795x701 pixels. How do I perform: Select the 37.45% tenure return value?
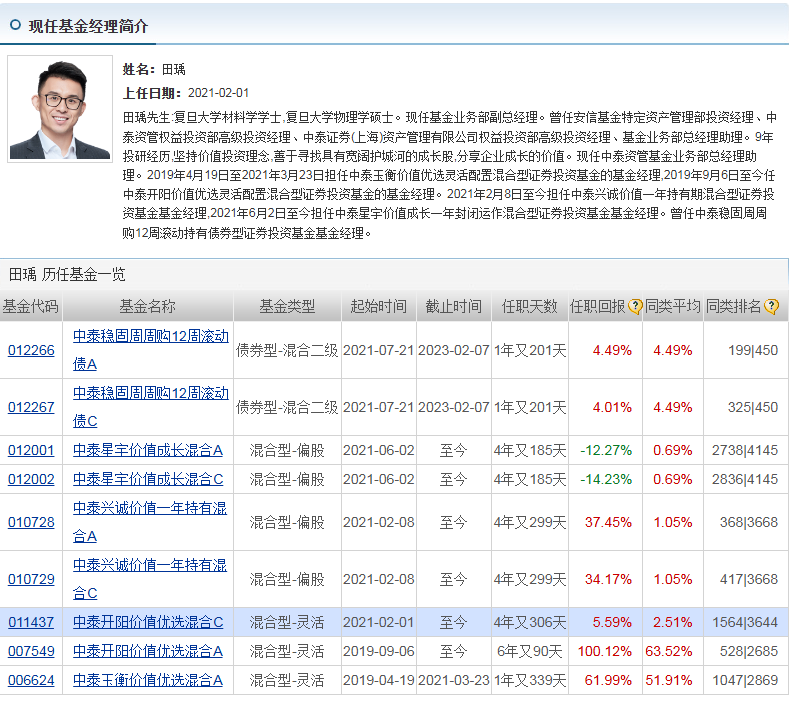pyautogui.click(x=608, y=522)
